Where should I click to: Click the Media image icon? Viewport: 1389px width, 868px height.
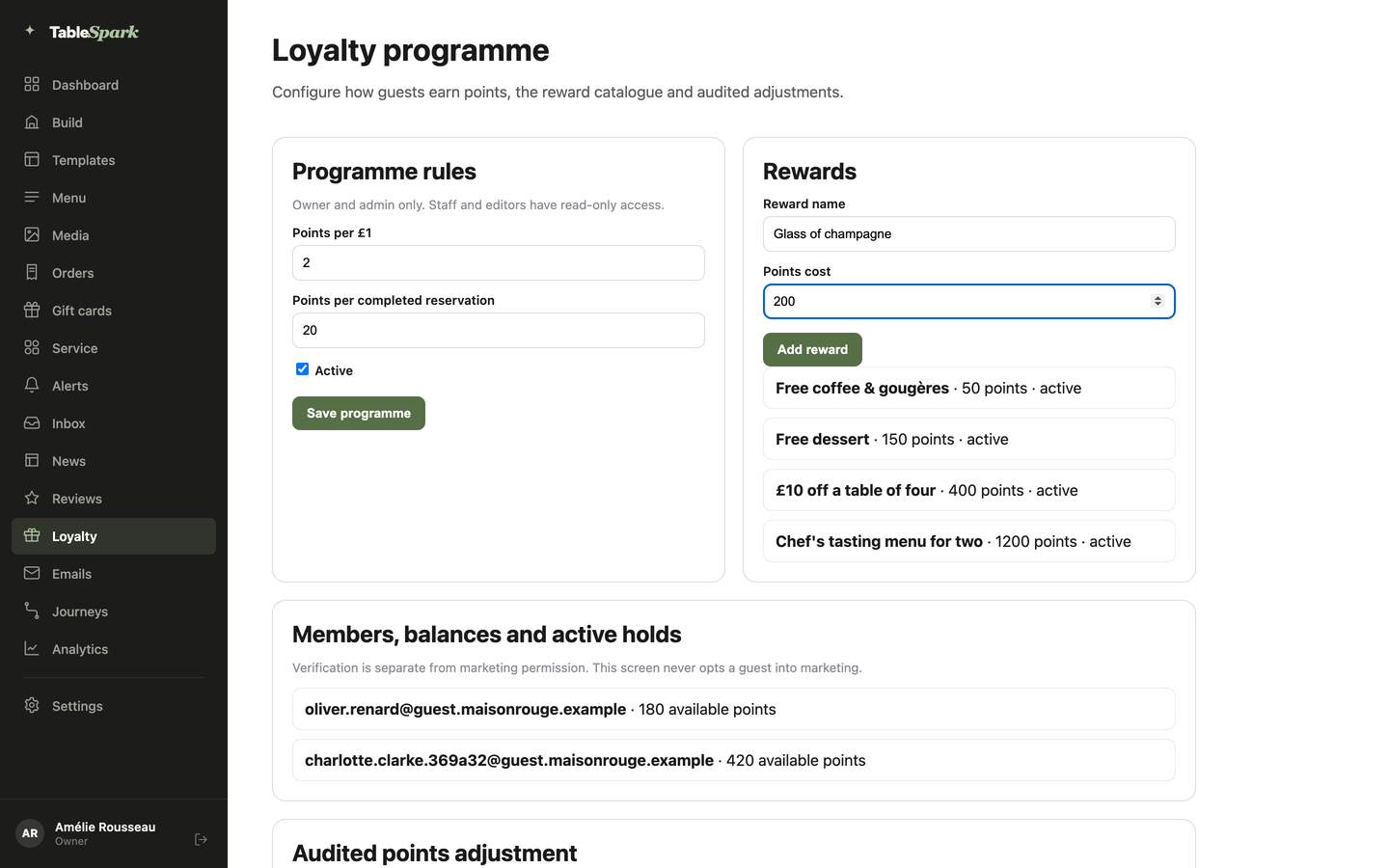(x=32, y=235)
